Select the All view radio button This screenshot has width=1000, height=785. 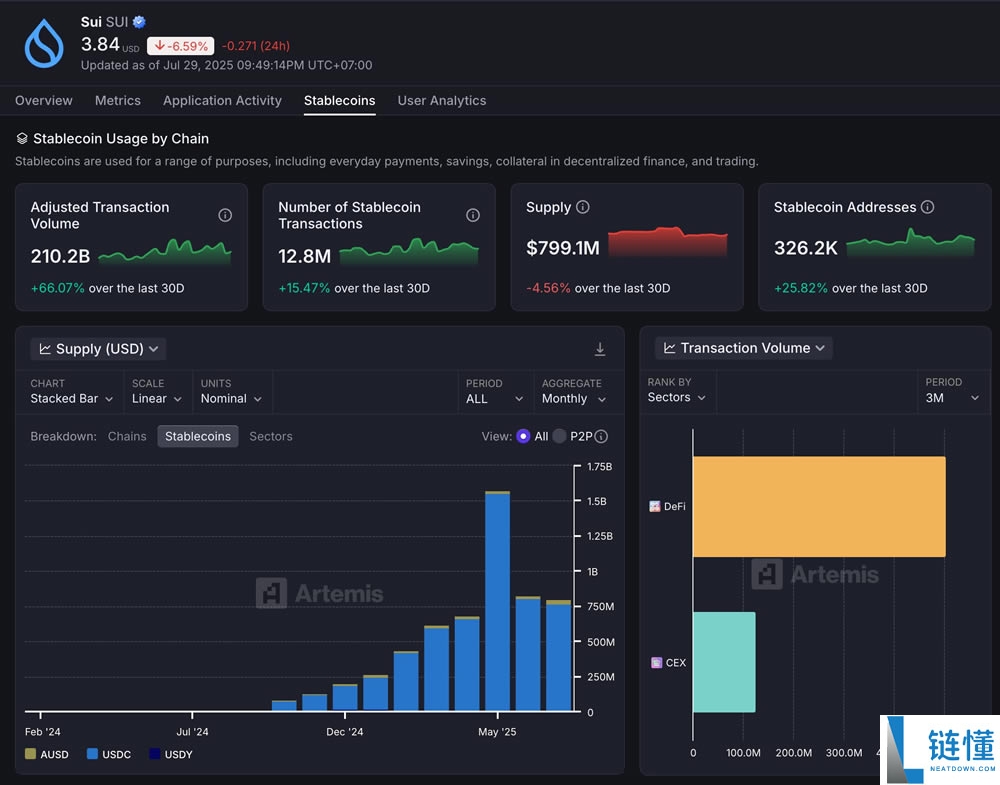pos(523,436)
